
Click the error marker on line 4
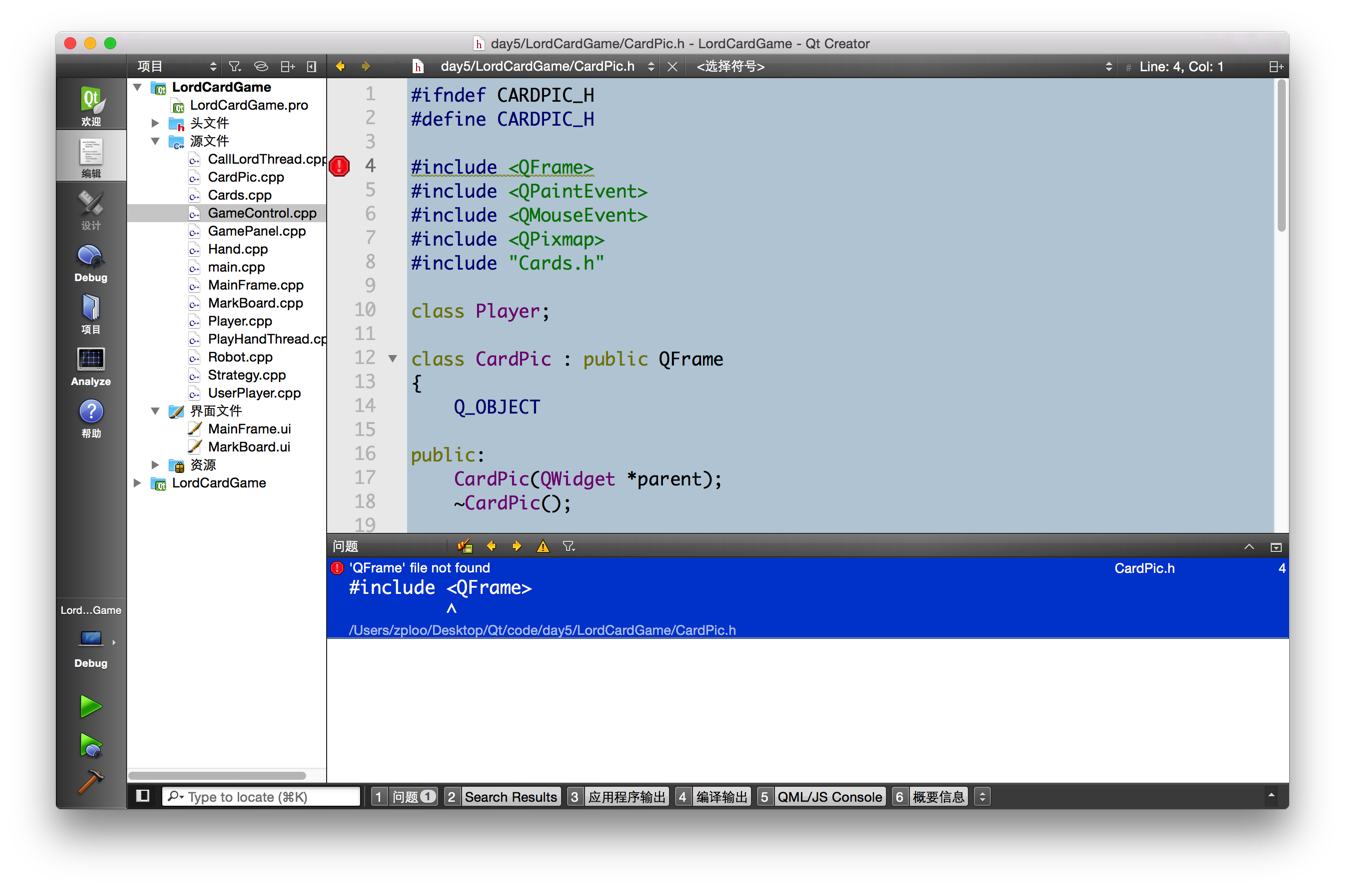click(x=339, y=166)
